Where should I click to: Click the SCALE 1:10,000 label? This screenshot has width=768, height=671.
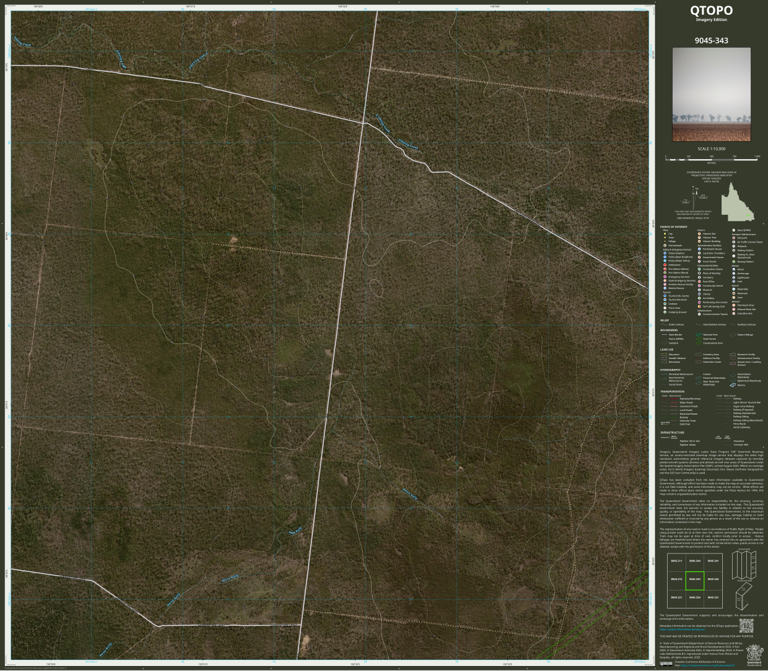(711, 148)
